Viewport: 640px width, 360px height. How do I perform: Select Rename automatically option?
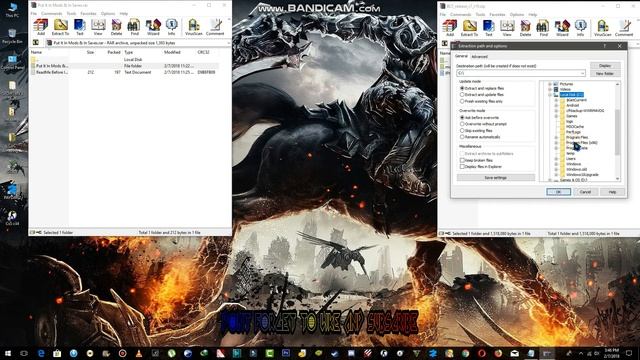tap(480, 137)
